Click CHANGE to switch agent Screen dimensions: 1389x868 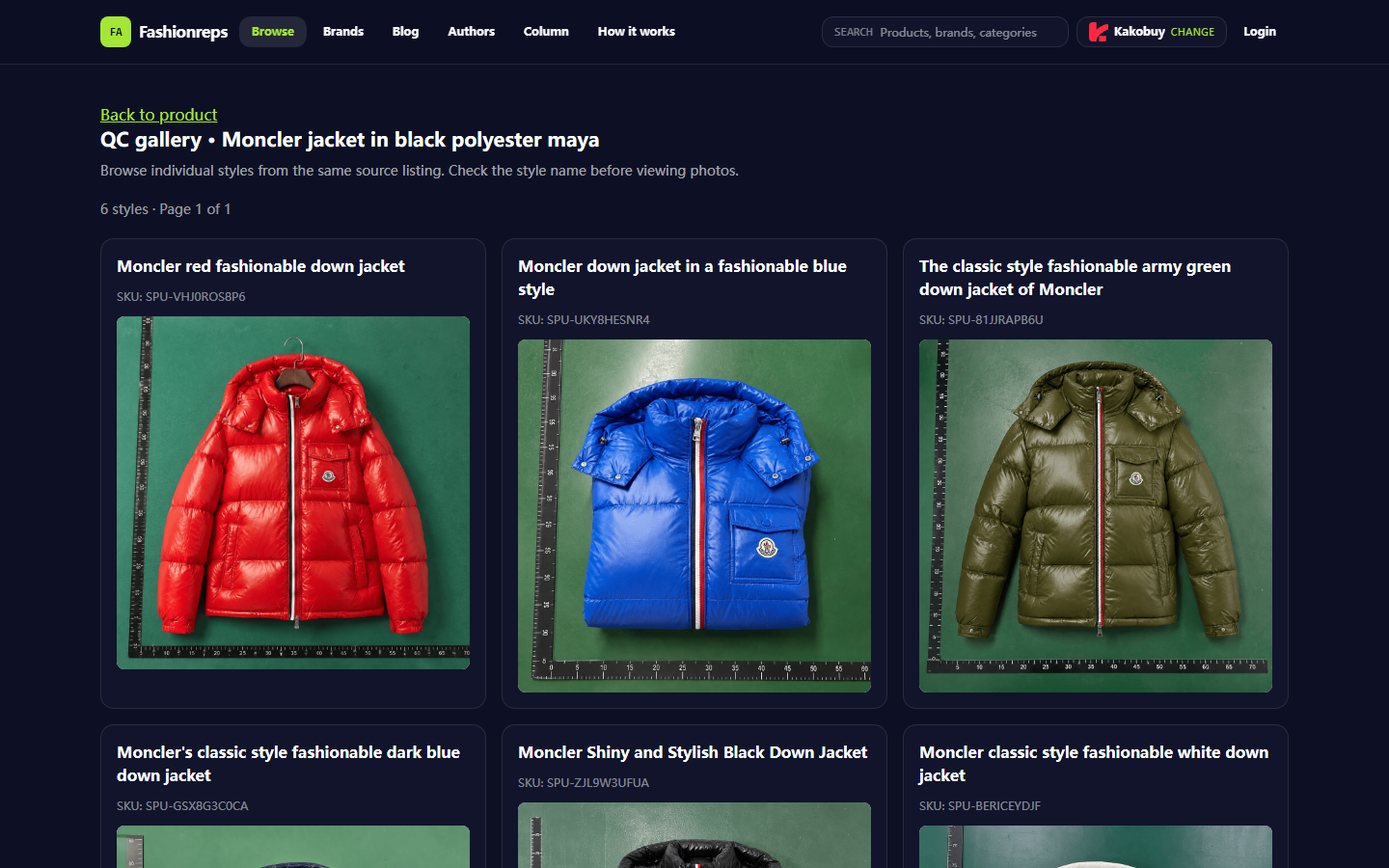[x=1192, y=32]
